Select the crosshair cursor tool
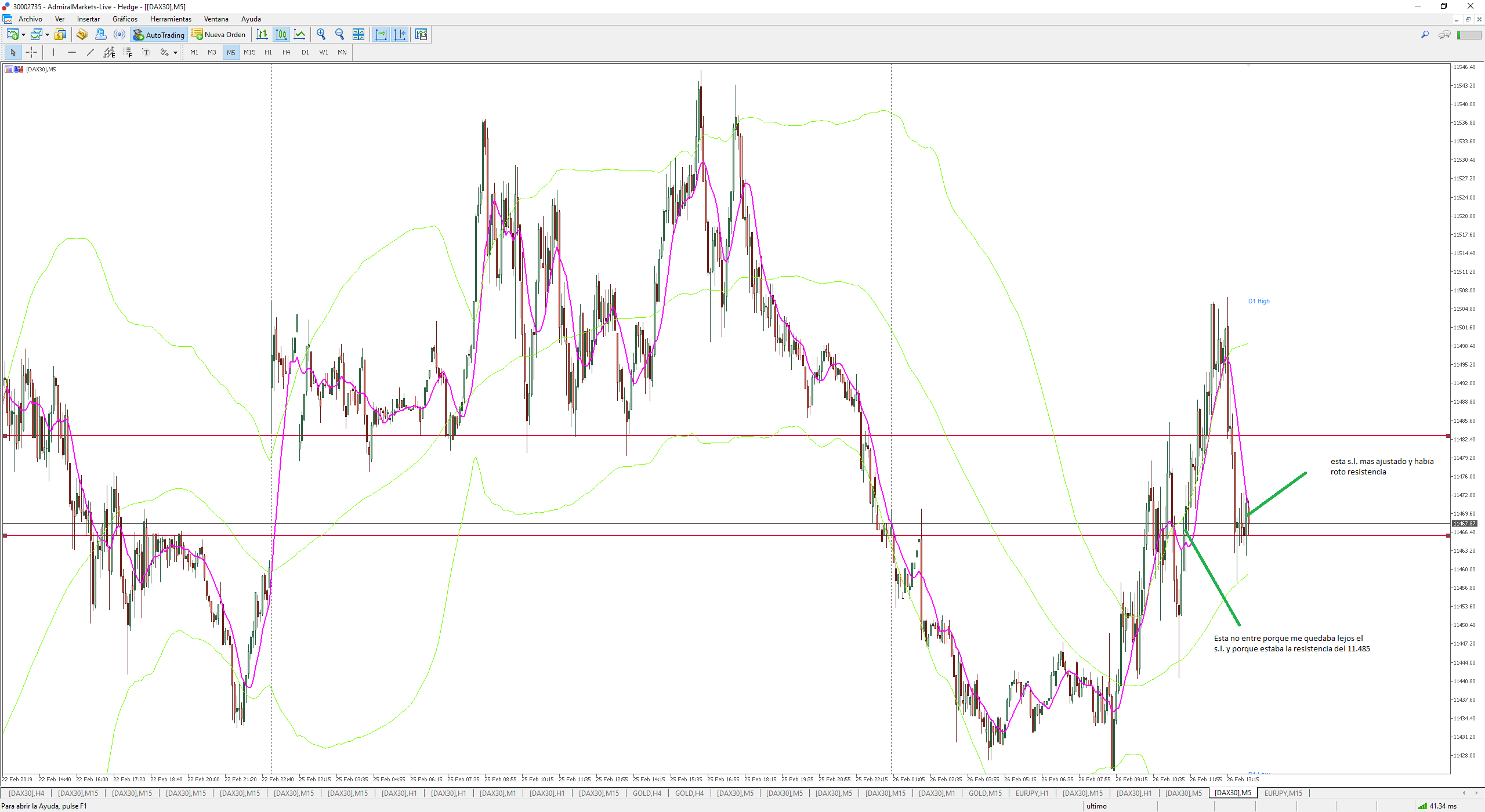1485x812 pixels. (31, 52)
